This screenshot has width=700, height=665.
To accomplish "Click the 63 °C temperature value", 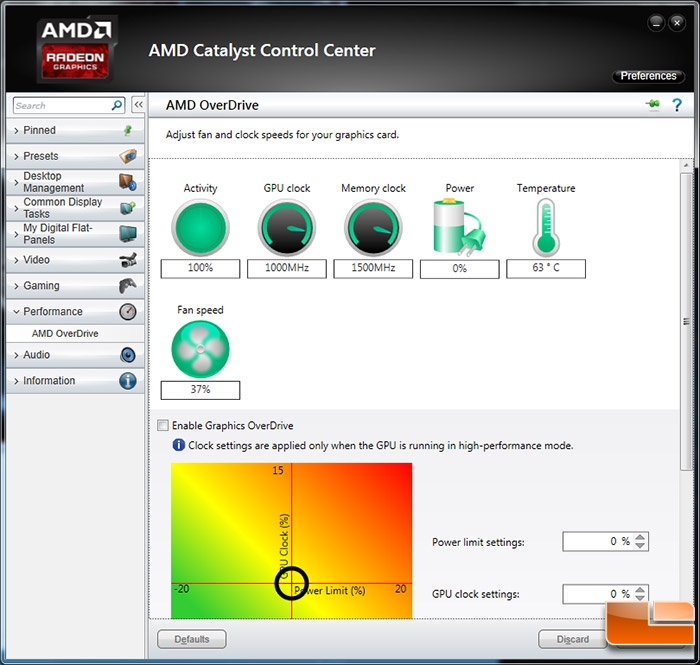I will click(546, 268).
